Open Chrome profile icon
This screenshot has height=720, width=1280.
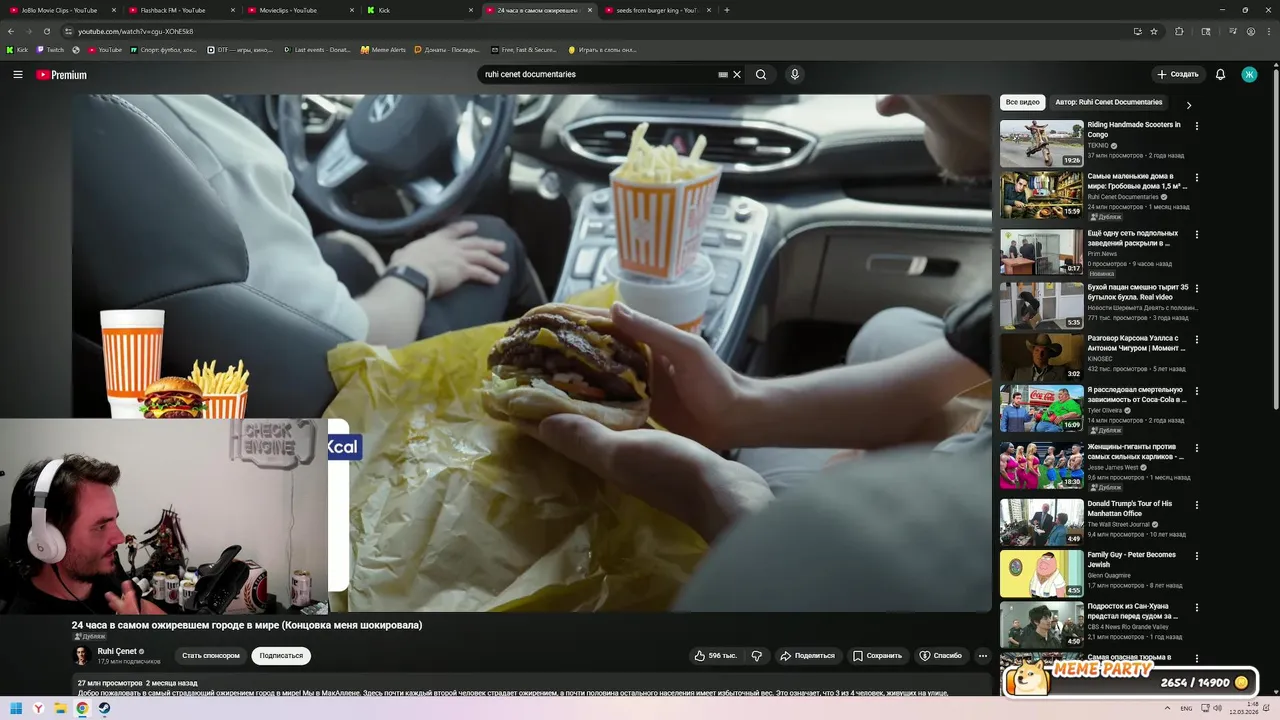click(1251, 31)
